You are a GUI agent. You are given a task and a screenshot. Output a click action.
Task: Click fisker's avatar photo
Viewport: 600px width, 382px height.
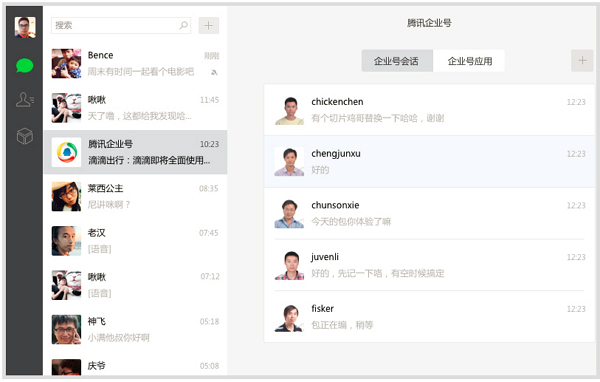click(x=289, y=317)
